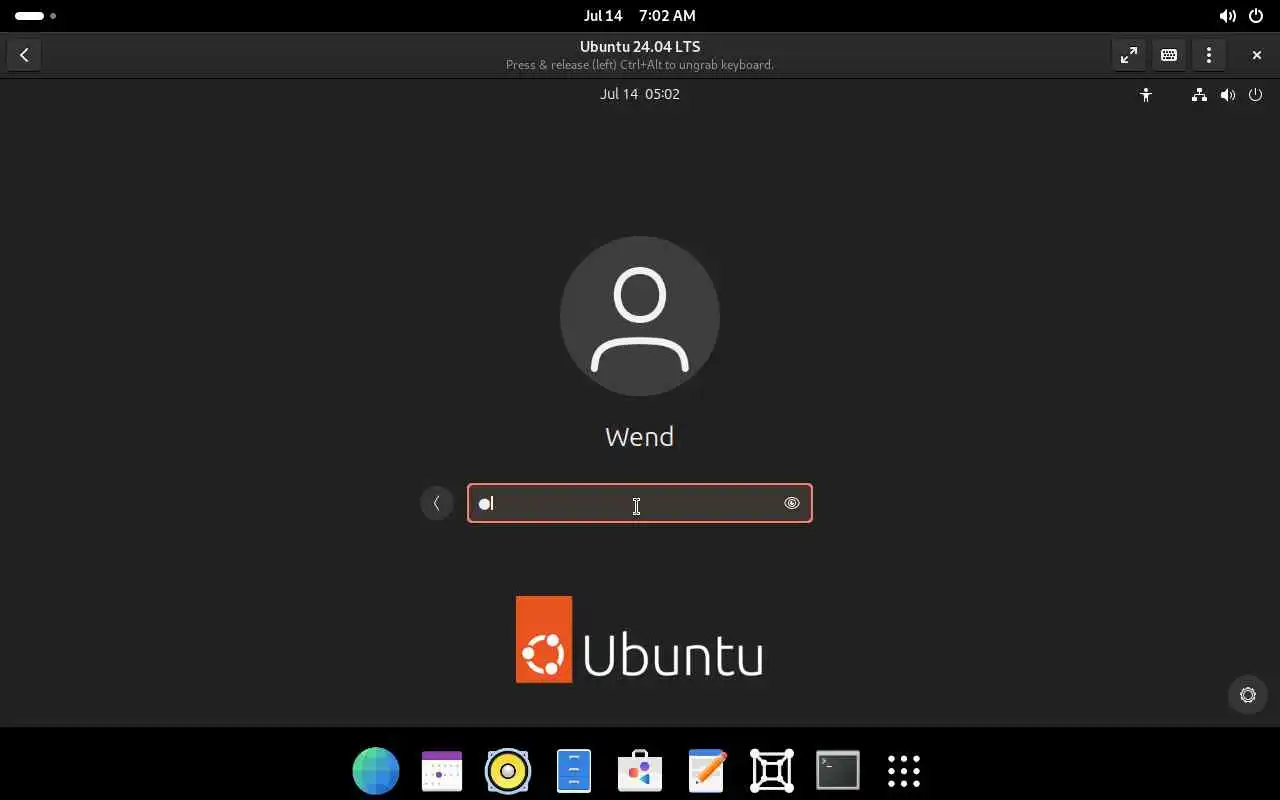Focus the password input field
Viewport: 1280px width, 800px height.
coord(640,503)
